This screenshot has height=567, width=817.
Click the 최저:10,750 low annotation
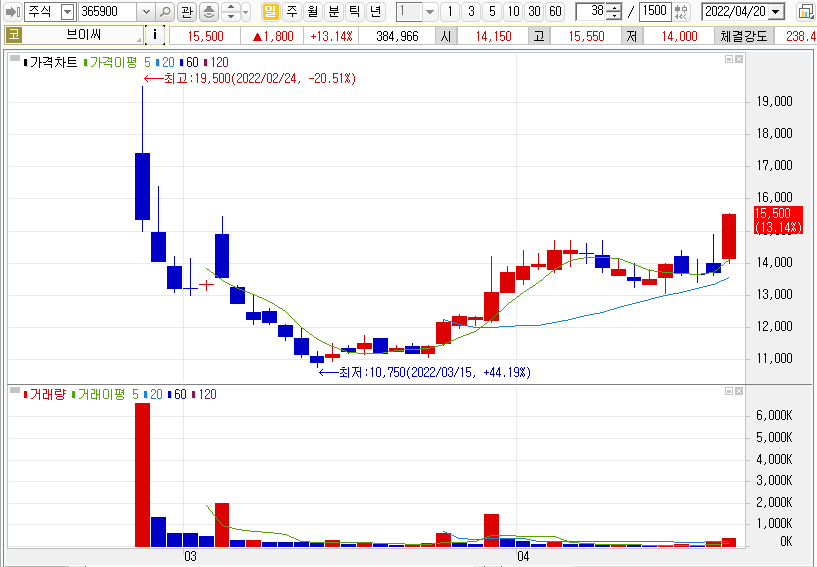click(x=425, y=373)
